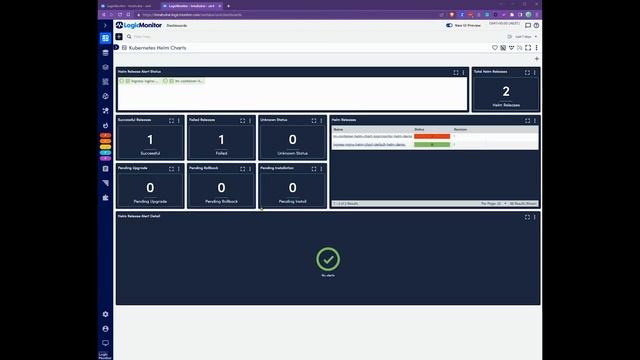Open the Unknown Status widget menu
640x360 pixels.
tap(321, 120)
